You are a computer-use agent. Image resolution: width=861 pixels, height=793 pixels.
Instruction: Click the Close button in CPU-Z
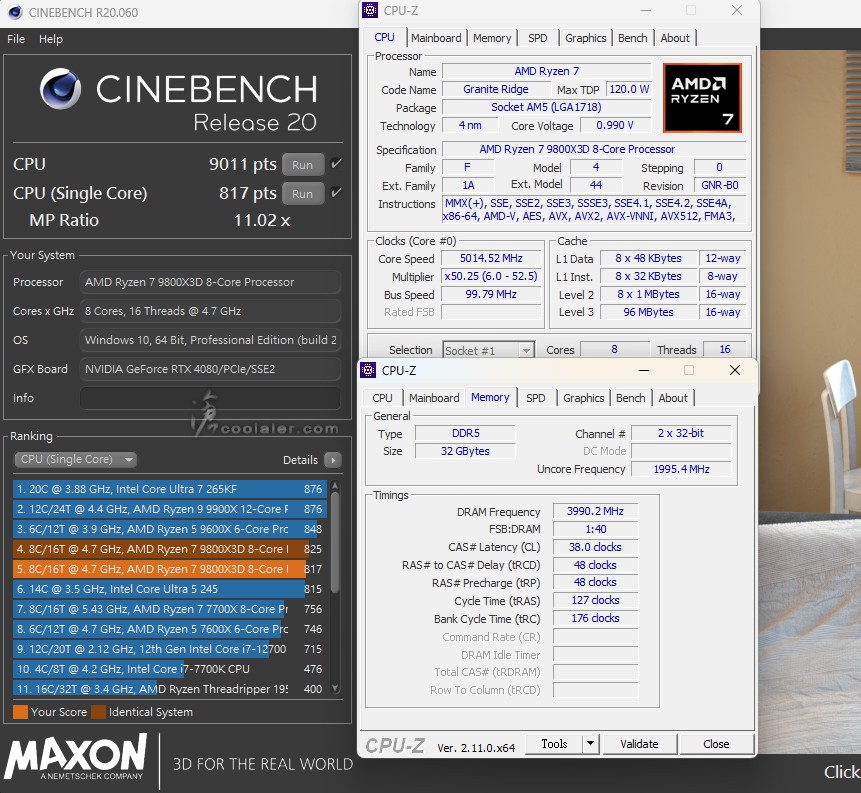(x=716, y=744)
